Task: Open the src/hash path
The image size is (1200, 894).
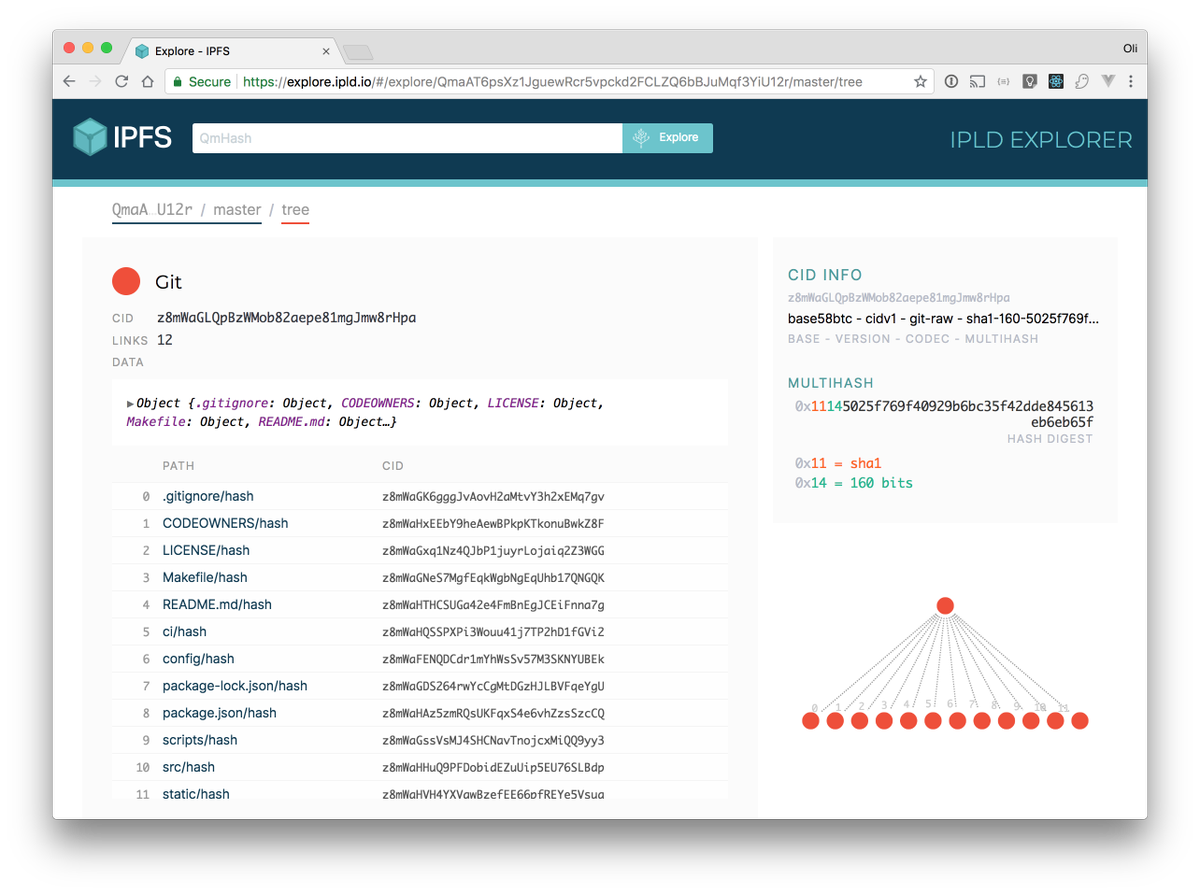Action: coord(188,766)
